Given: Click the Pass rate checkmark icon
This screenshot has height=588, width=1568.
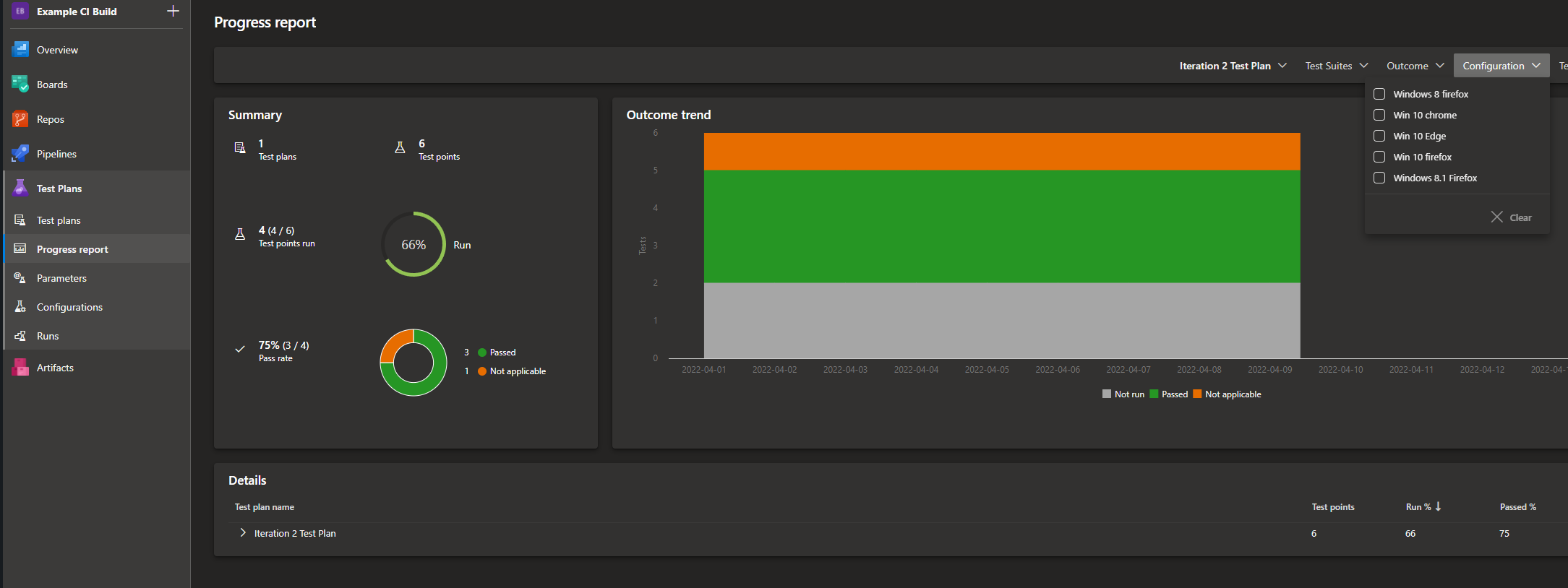Looking at the screenshot, I should [240, 350].
